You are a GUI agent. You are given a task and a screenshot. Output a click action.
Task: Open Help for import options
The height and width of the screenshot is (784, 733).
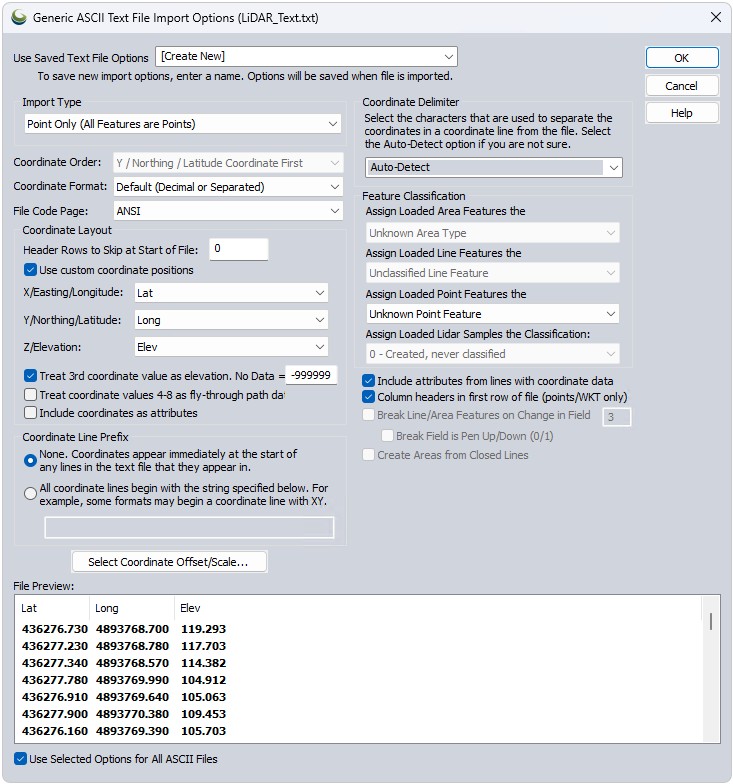click(x=682, y=113)
